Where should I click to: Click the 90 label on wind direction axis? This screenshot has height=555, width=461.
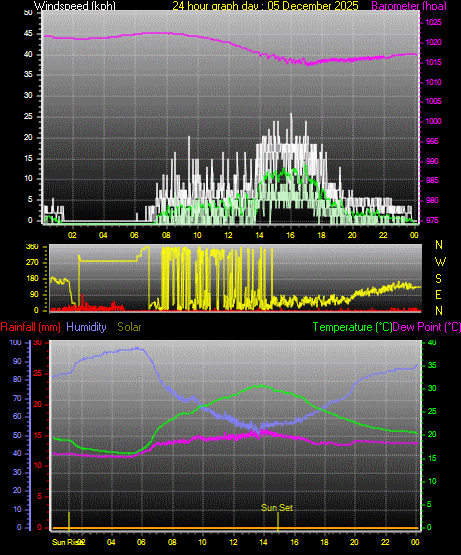click(x=34, y=295)
